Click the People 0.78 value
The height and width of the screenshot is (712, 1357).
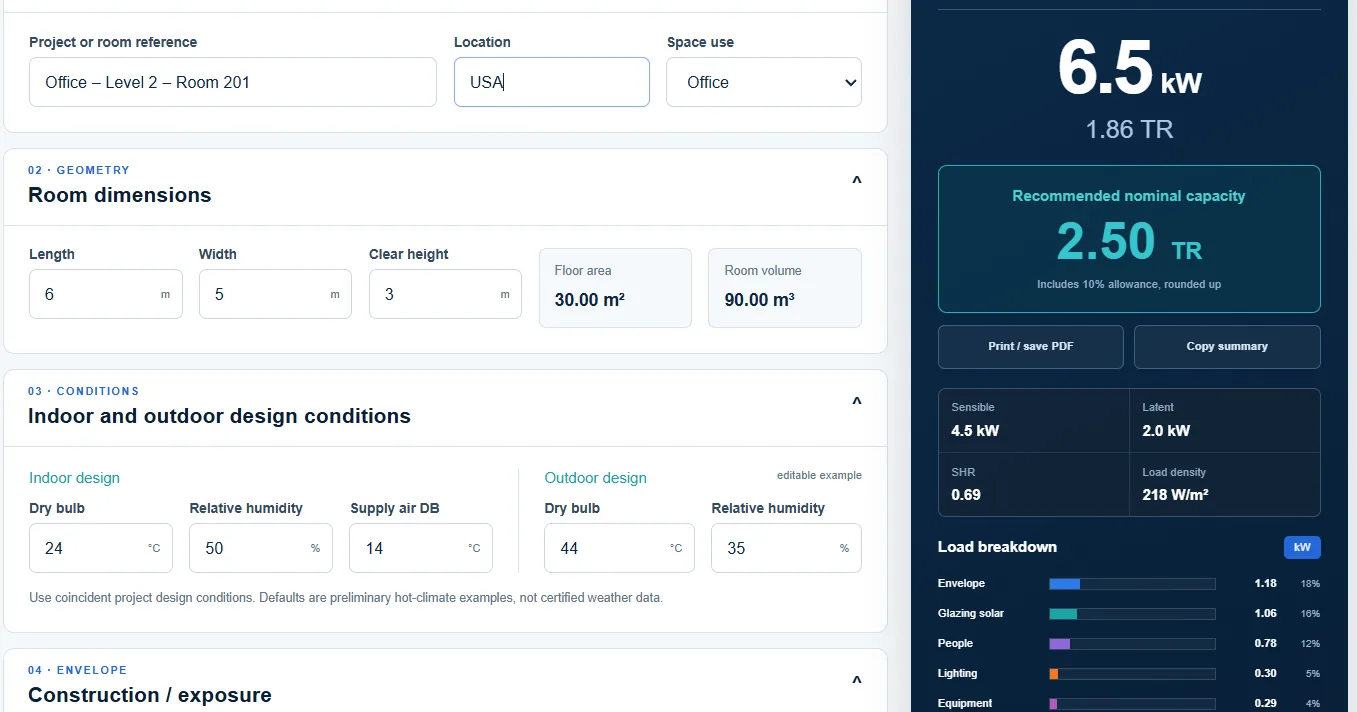1265,644
